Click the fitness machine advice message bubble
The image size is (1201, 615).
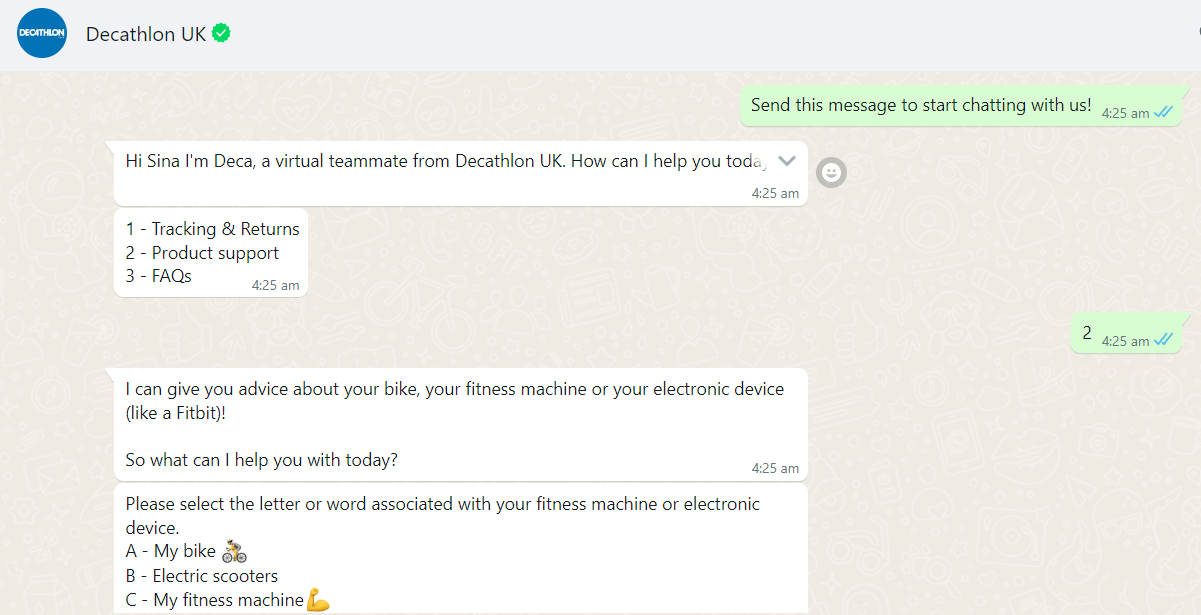(x=460, y=425)
